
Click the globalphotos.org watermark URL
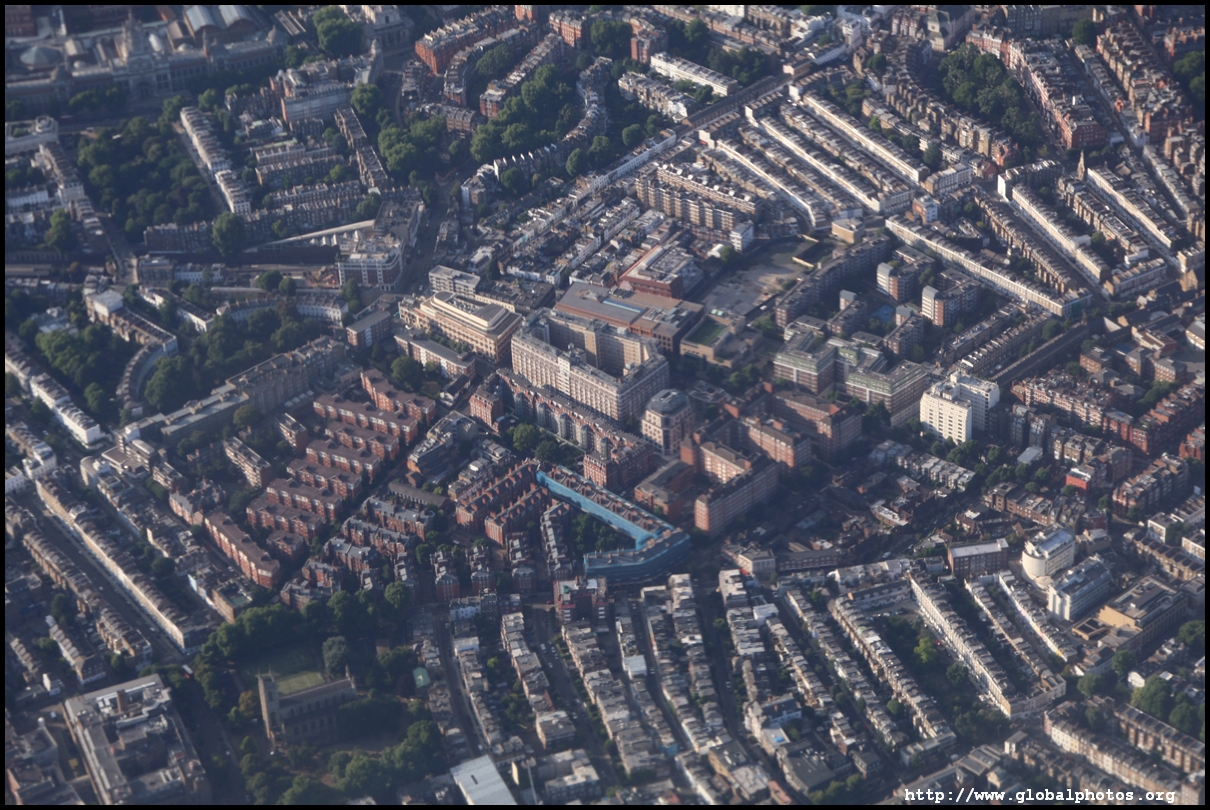click(1040, 796)
